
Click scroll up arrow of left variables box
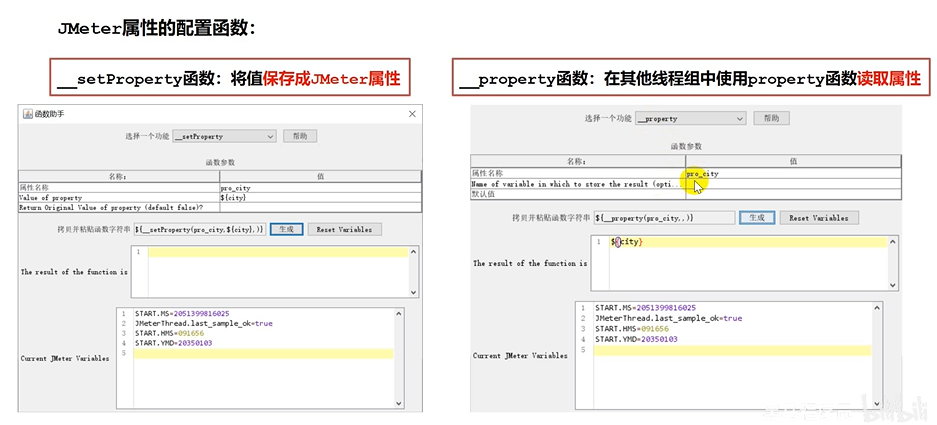pos(399,314)
